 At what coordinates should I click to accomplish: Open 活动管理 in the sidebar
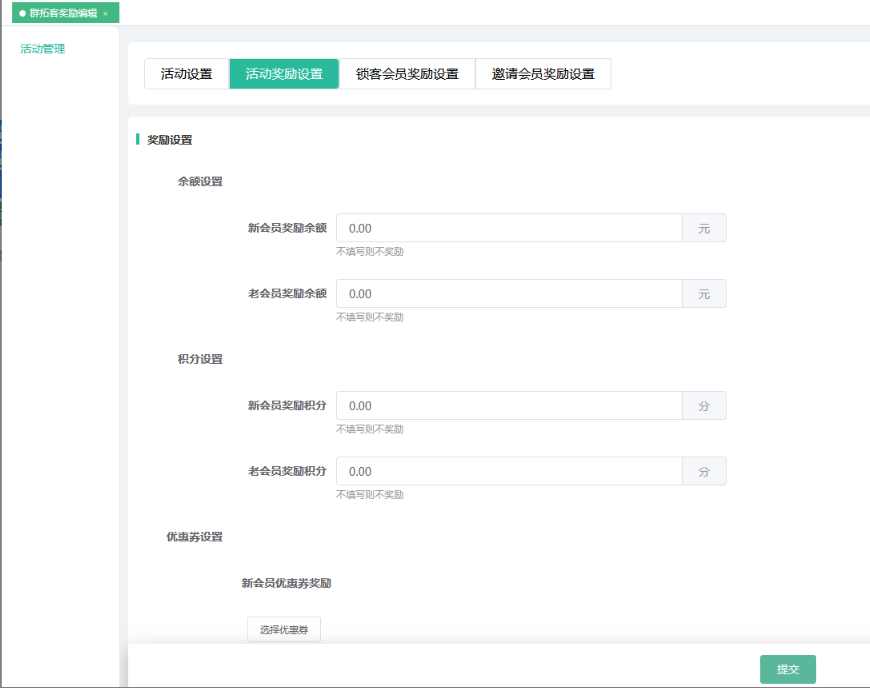43,48
